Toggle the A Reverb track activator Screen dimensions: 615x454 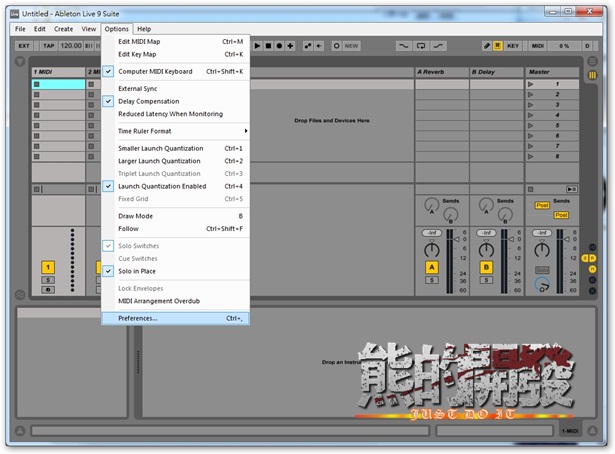point(431,267)
